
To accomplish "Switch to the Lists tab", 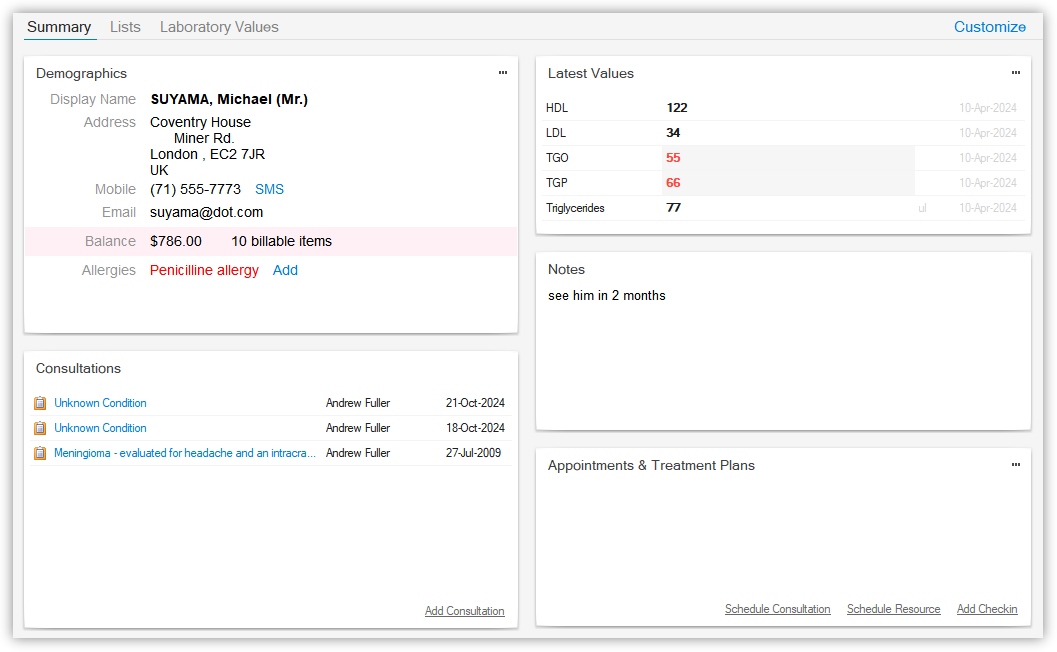I will pyautogui.click(x=125, y=27).
